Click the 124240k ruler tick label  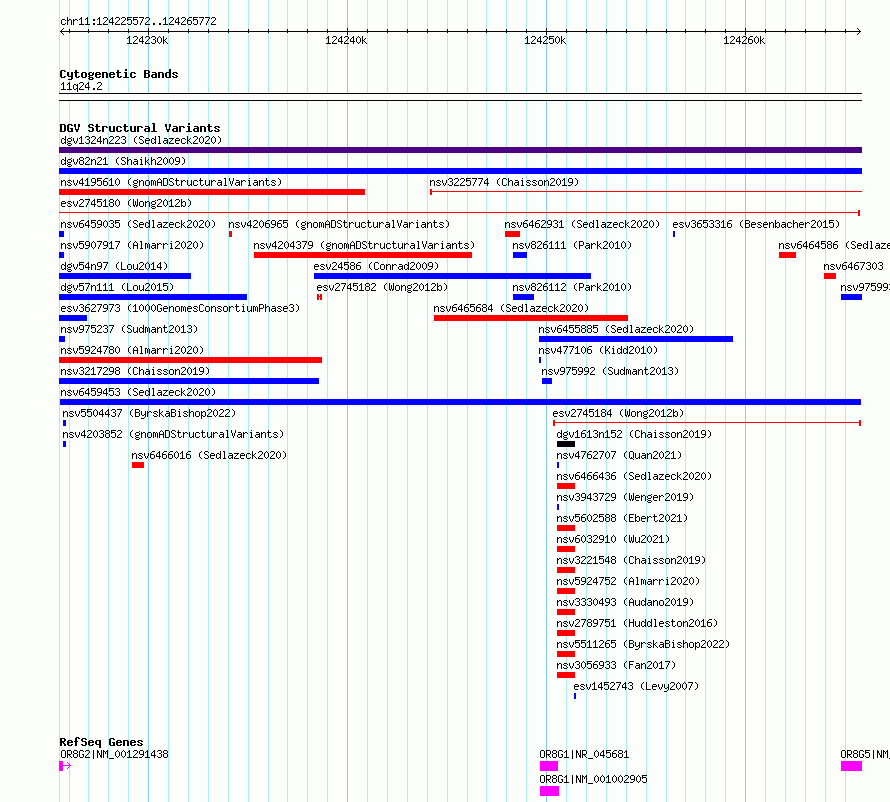[x=346, y=40]
